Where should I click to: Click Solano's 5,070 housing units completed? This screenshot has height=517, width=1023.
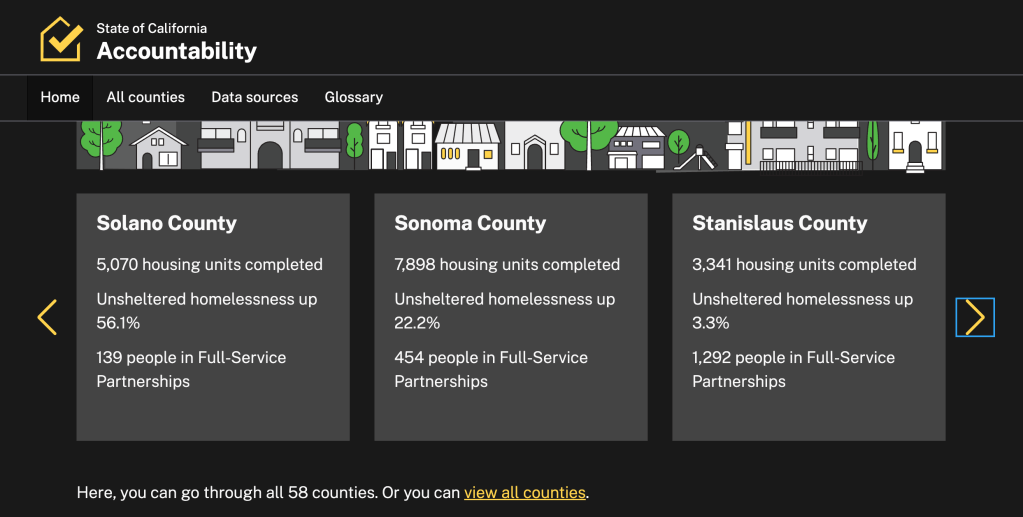click(209, 265)
